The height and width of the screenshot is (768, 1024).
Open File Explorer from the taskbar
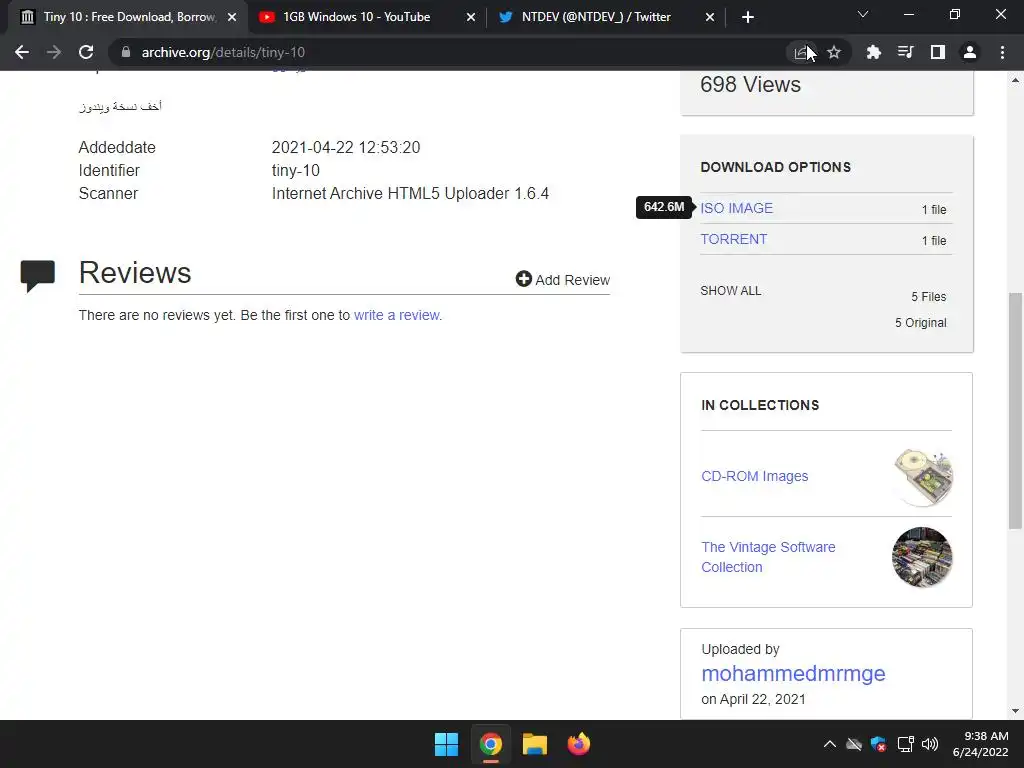(x=534, y=744)
